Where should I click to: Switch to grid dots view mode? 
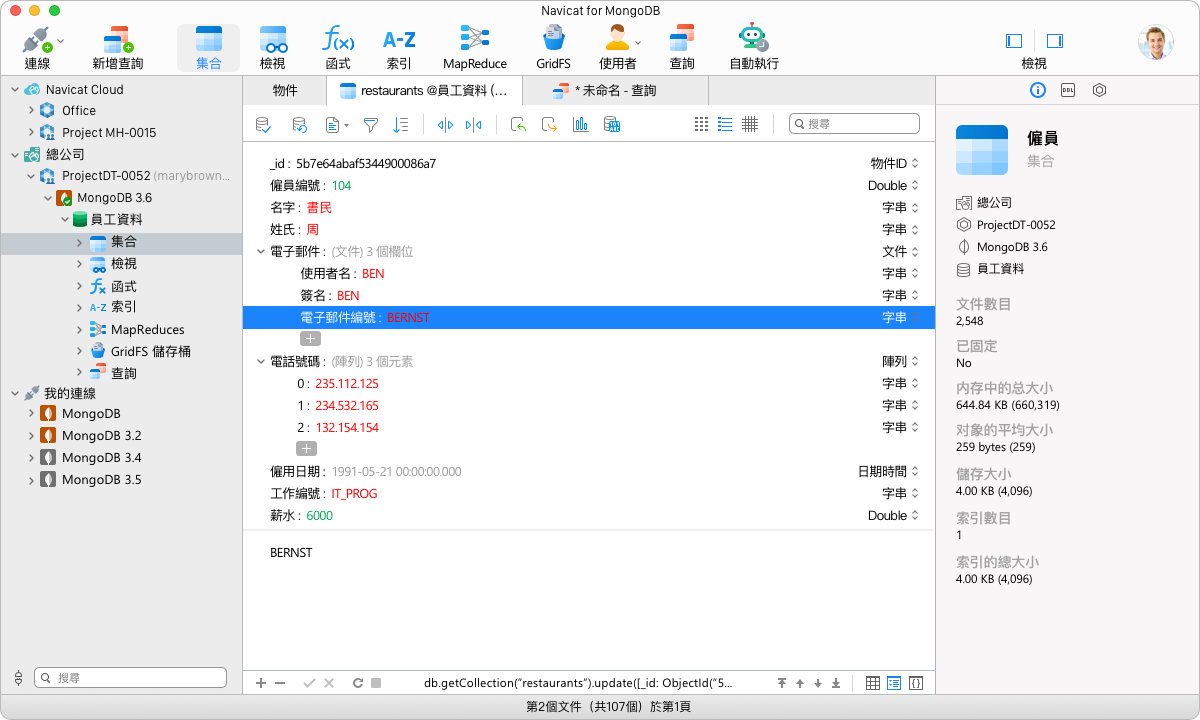[701, 124]
